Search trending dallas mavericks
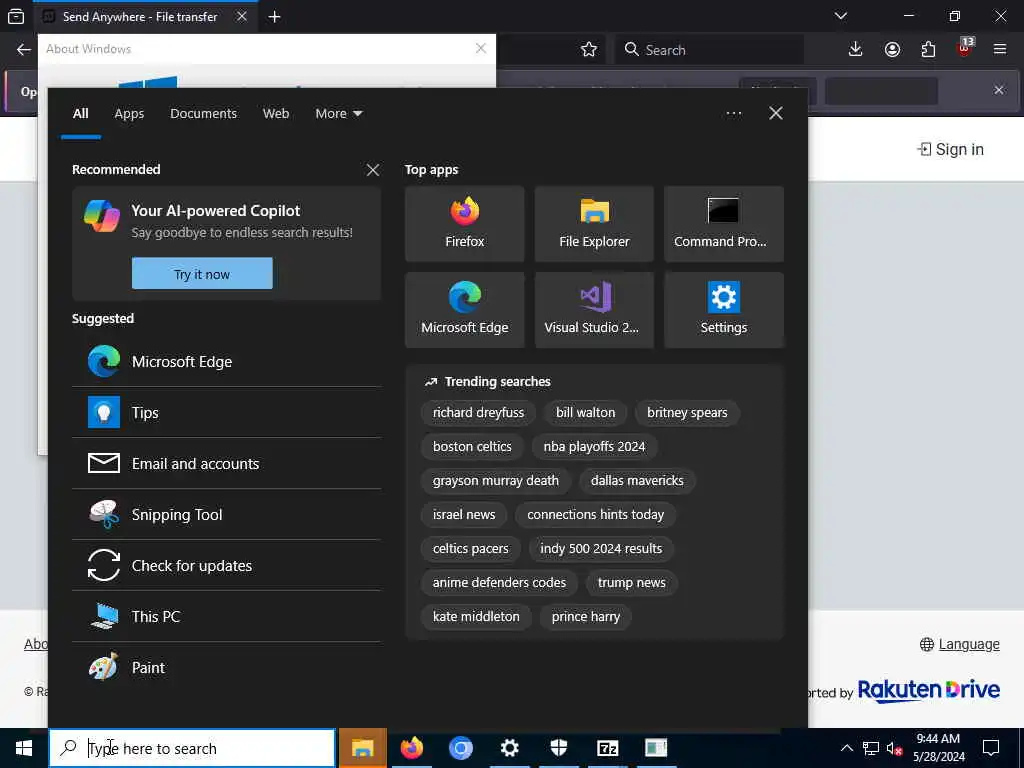 637,481
